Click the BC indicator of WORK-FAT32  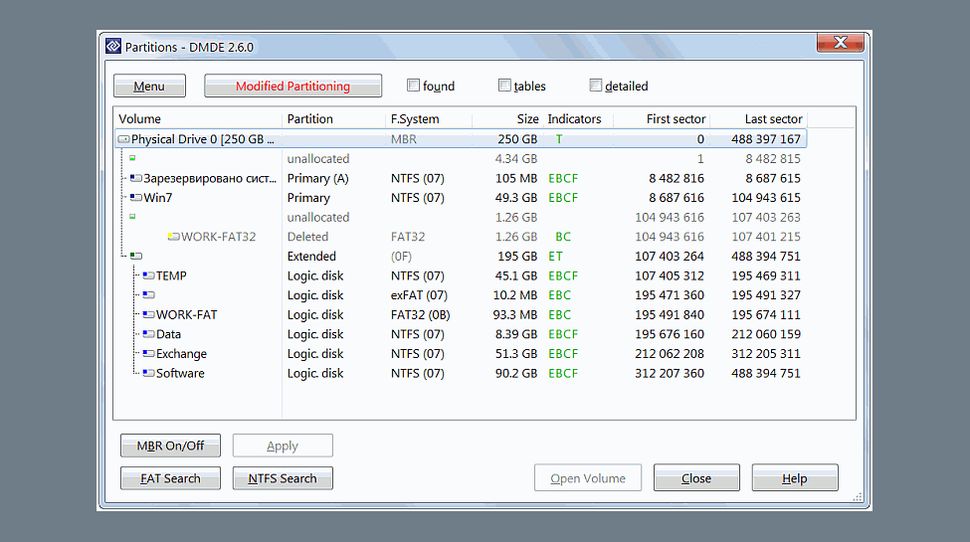(x=563, y=236)
